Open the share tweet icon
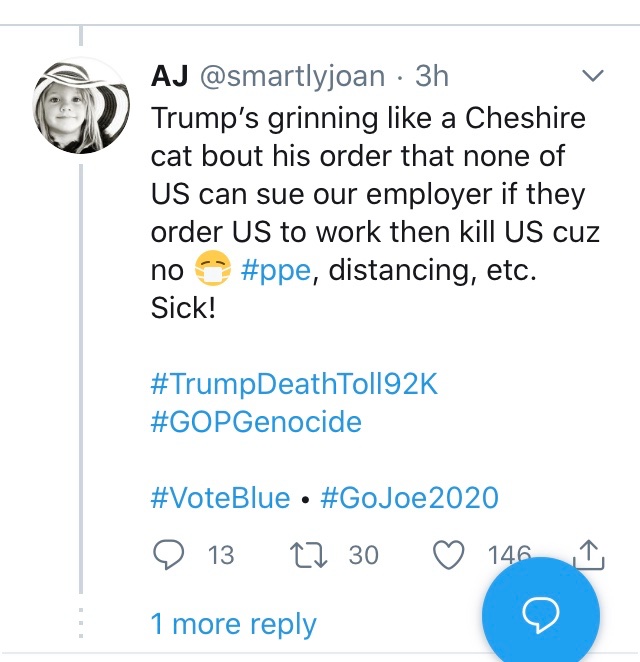Image resolution: width=640 pixels, height=662 pixels. (590, 553)
